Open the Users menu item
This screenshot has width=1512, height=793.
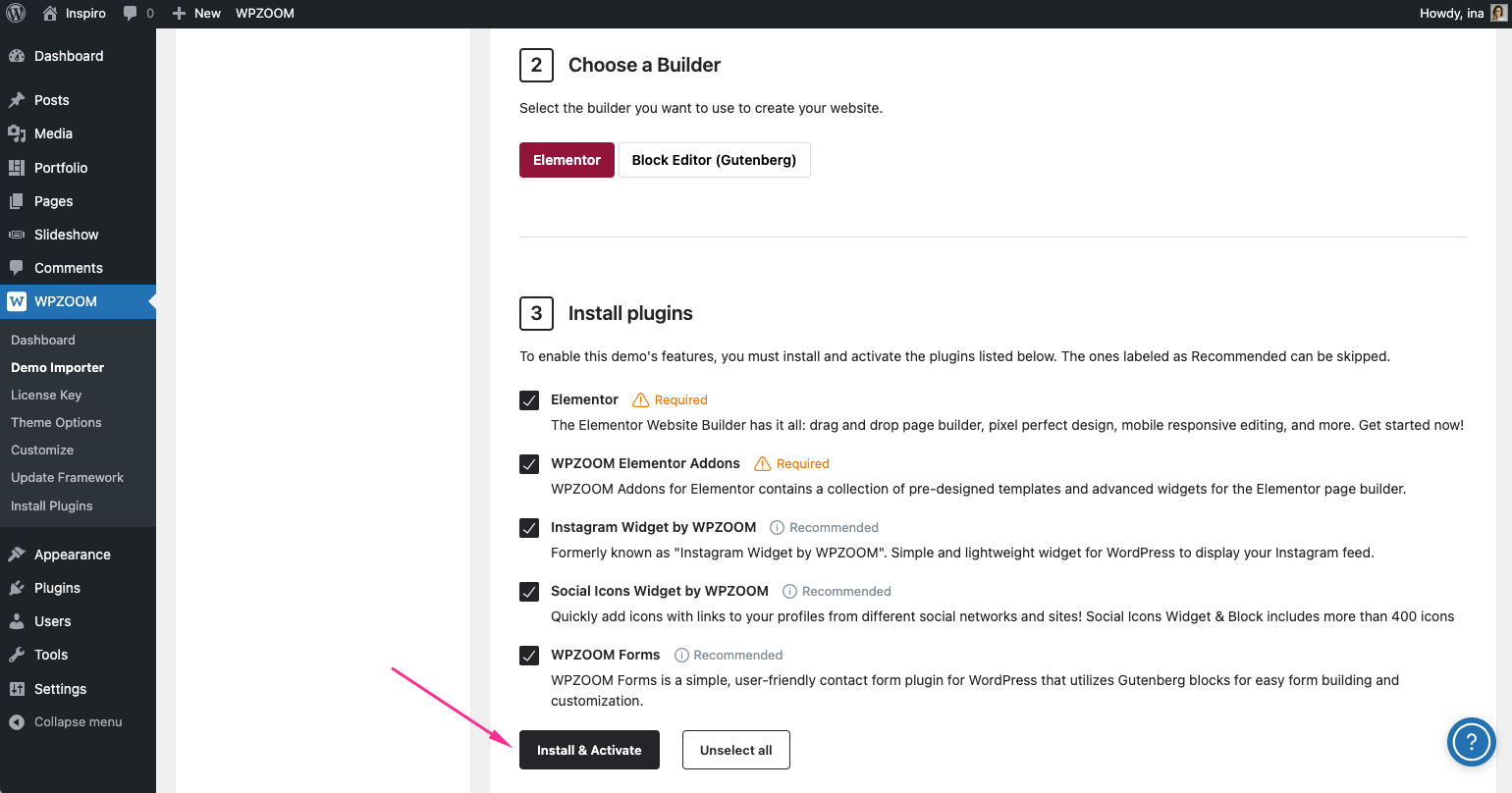coord(53,621)
